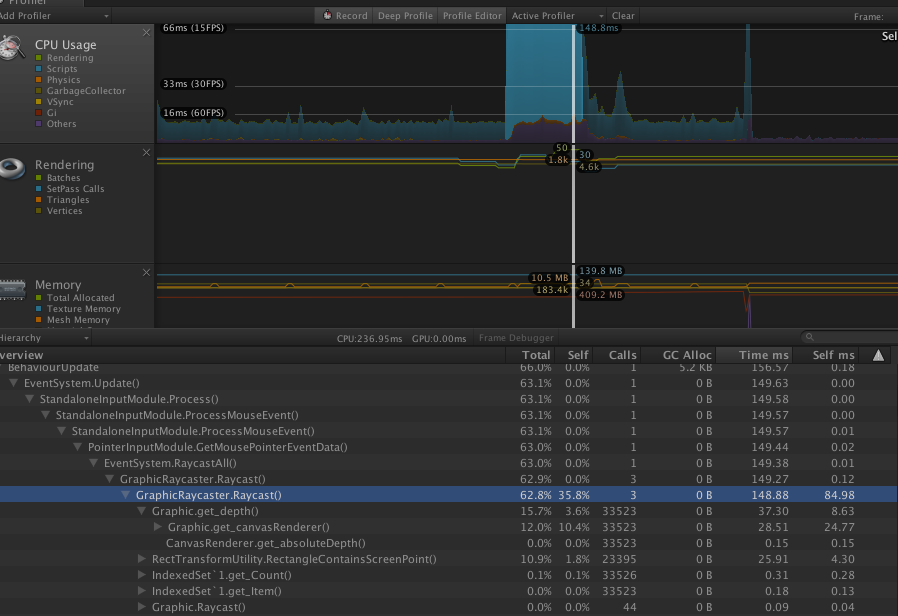
Task: Toggle the Mesh Memory series swatch
Action: pyautogui.click(x=39, y=320)
